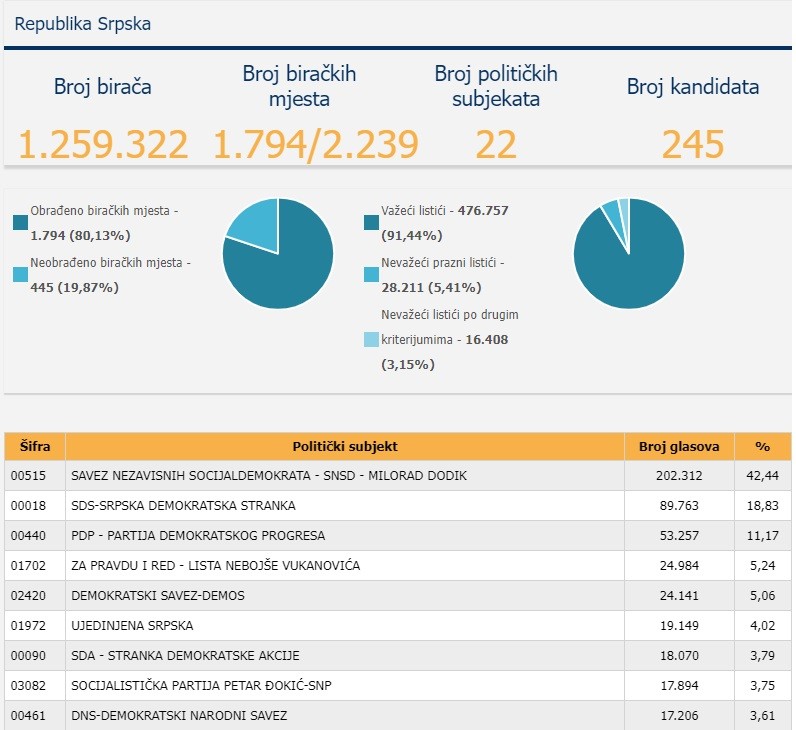Click the Obrađeno biračkih mjesta legend swatch
The image size is (796, 730).
point(21,223)
